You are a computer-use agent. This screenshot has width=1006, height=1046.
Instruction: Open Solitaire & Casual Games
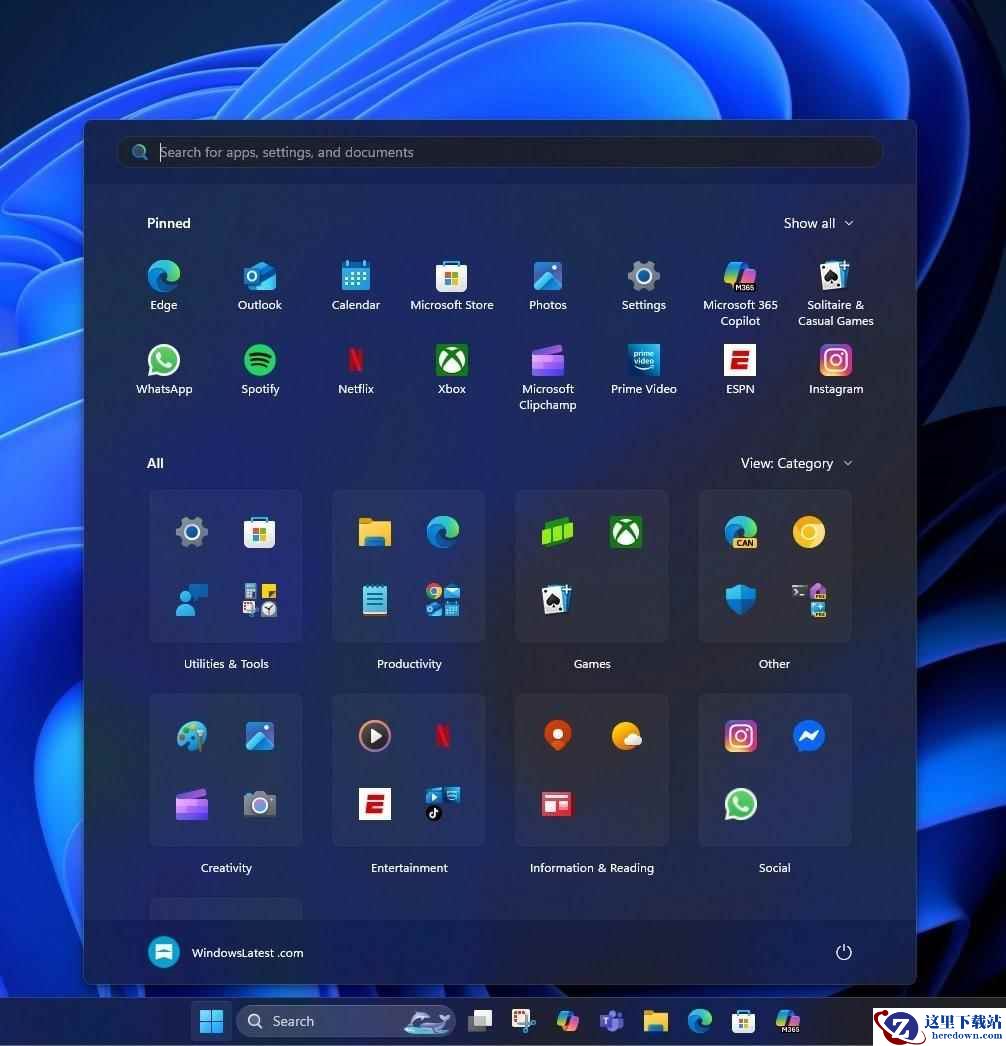coord(835,294)
